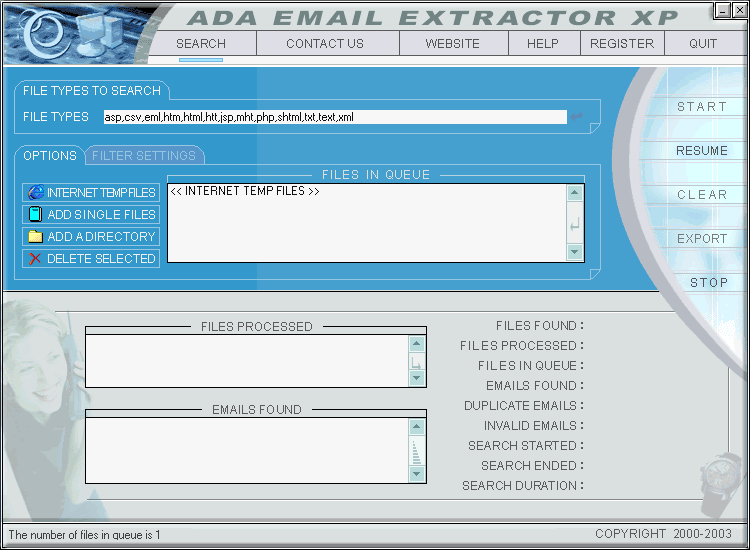The image size is (750, 550).
Task: Click the down arrow of the Files in Queue scrollbar
Action: (574, 252)
